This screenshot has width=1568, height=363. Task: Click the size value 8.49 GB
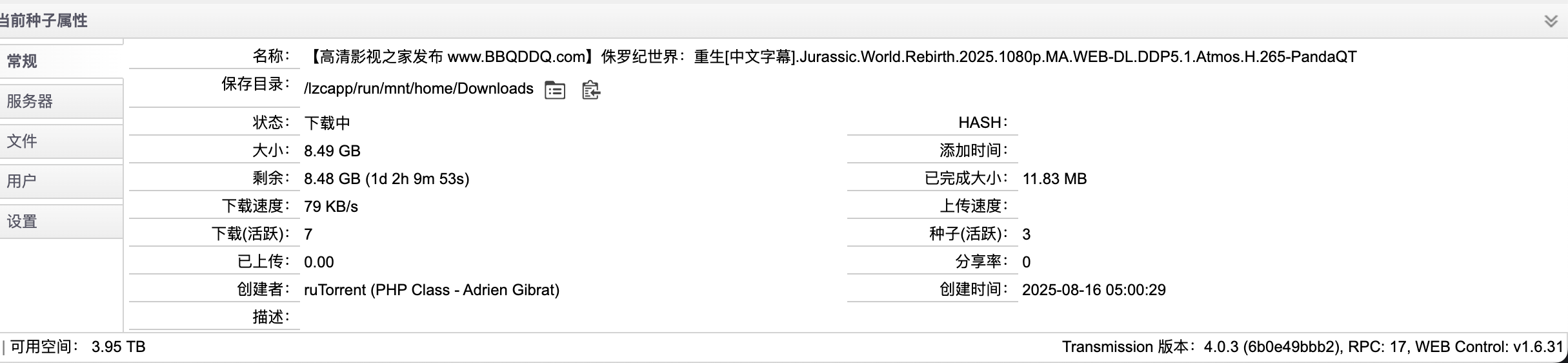point(332,150)
